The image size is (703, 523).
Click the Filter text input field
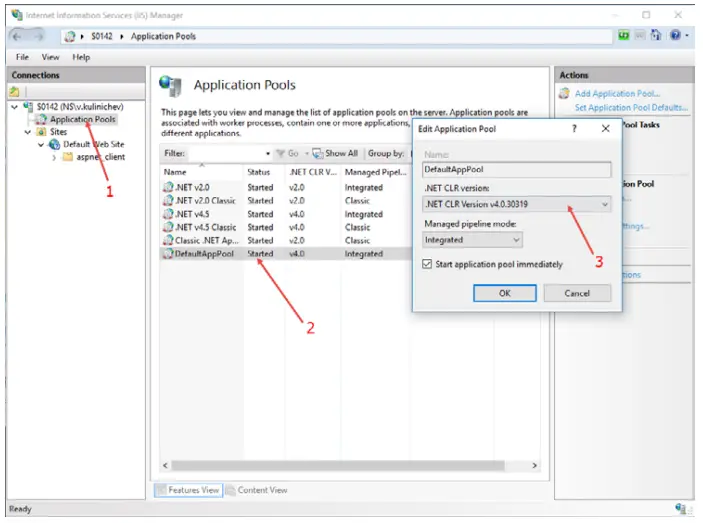pos(226,153)
